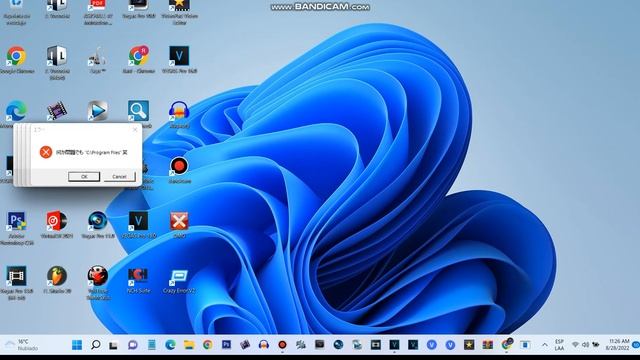This screenshot has width=640, height=360.
Task: Open the weather widget showing 16°C
Action: tap(22, 345)
